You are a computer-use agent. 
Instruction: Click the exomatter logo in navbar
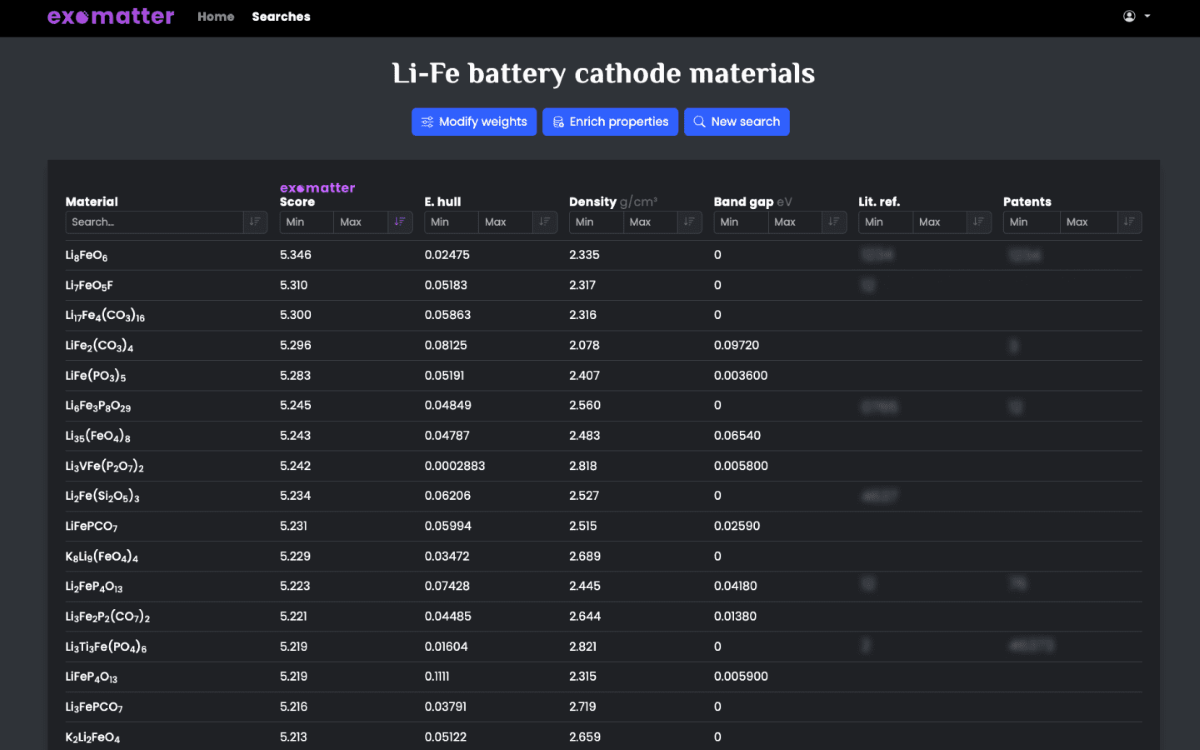click(111, 16)
